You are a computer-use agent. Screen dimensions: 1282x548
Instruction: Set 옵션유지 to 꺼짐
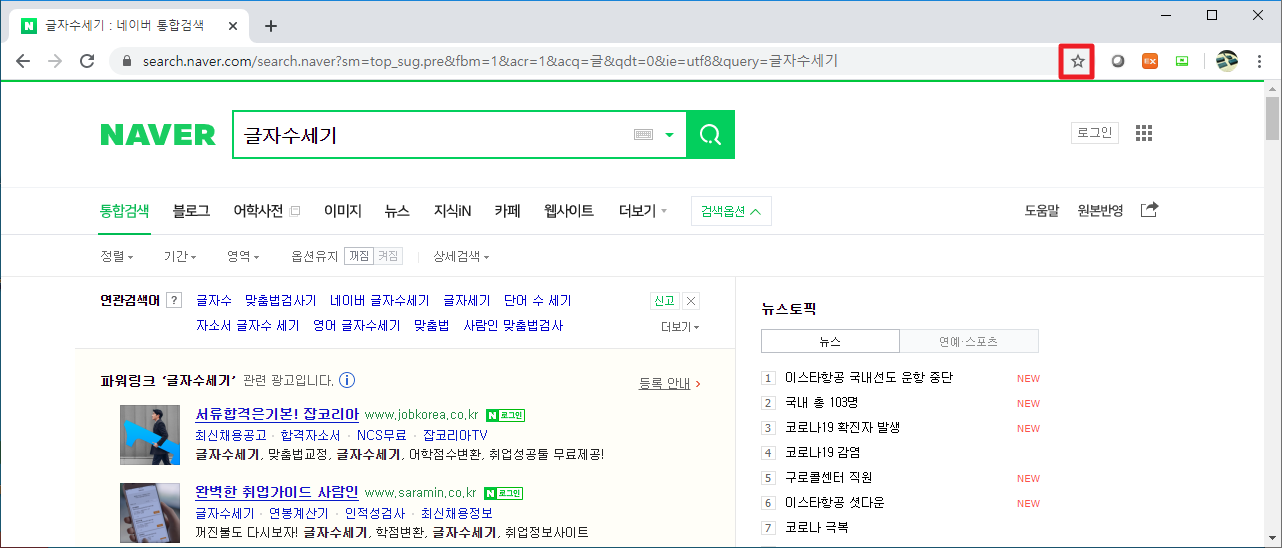click(358, 257)
